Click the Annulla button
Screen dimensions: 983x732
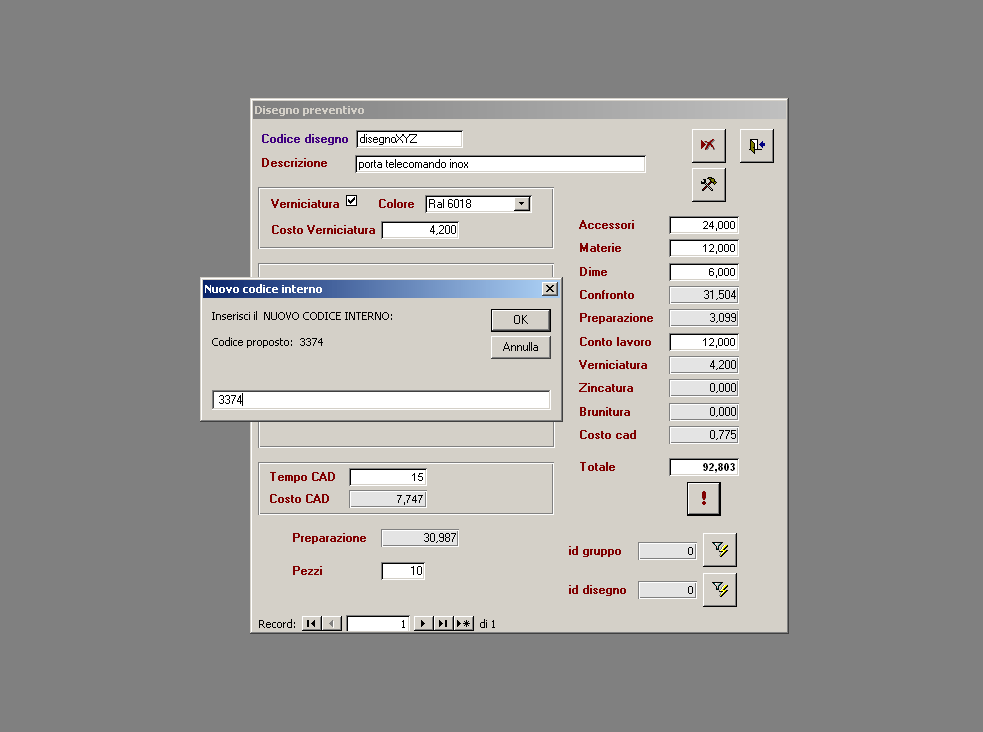pos(520,347)
